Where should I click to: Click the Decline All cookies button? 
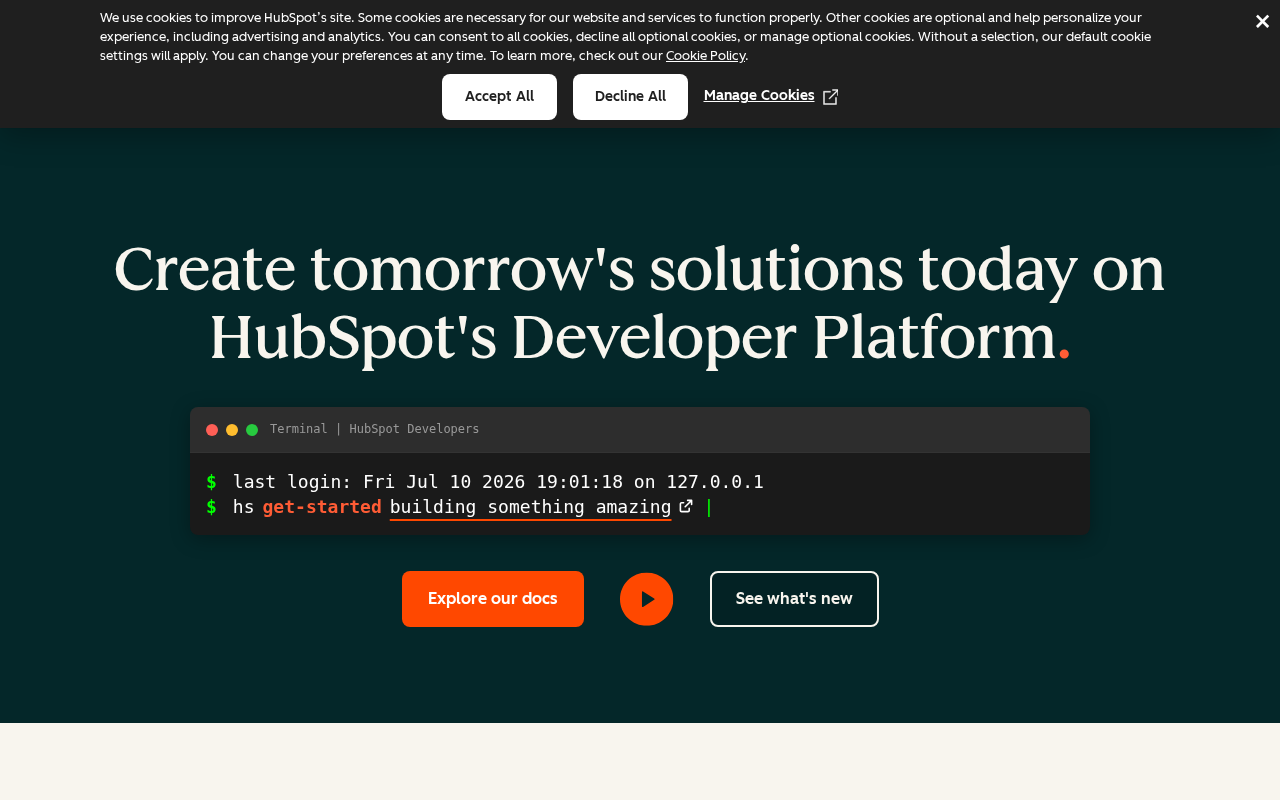click(630, 97)
